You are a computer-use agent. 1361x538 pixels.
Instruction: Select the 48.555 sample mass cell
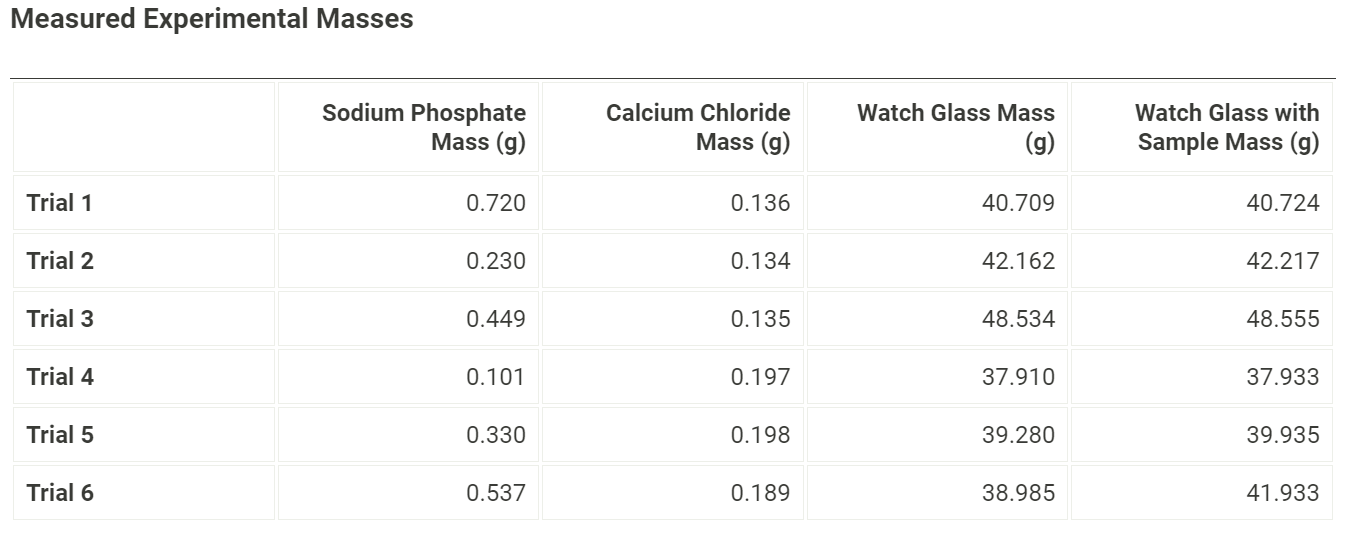tap(1283, 319)
